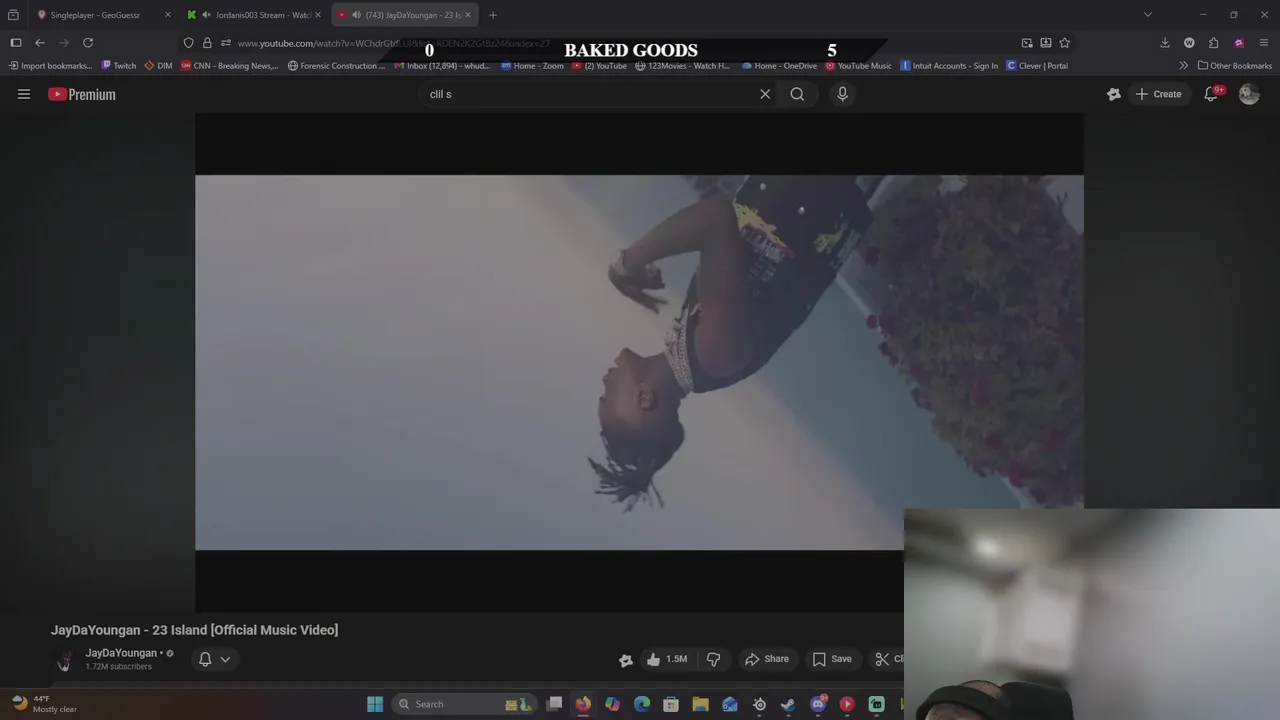Open the list all tabs dropdown
The image size is (1280, 720).
[1148, 15]
